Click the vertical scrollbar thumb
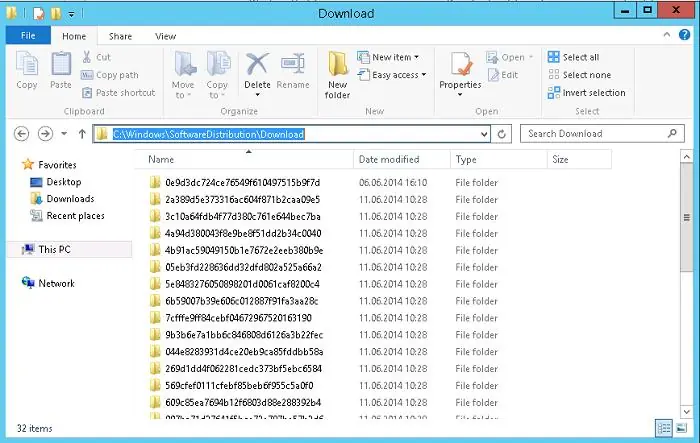Image resolution: width=700 pixels, height=443 pixels. 686,217
